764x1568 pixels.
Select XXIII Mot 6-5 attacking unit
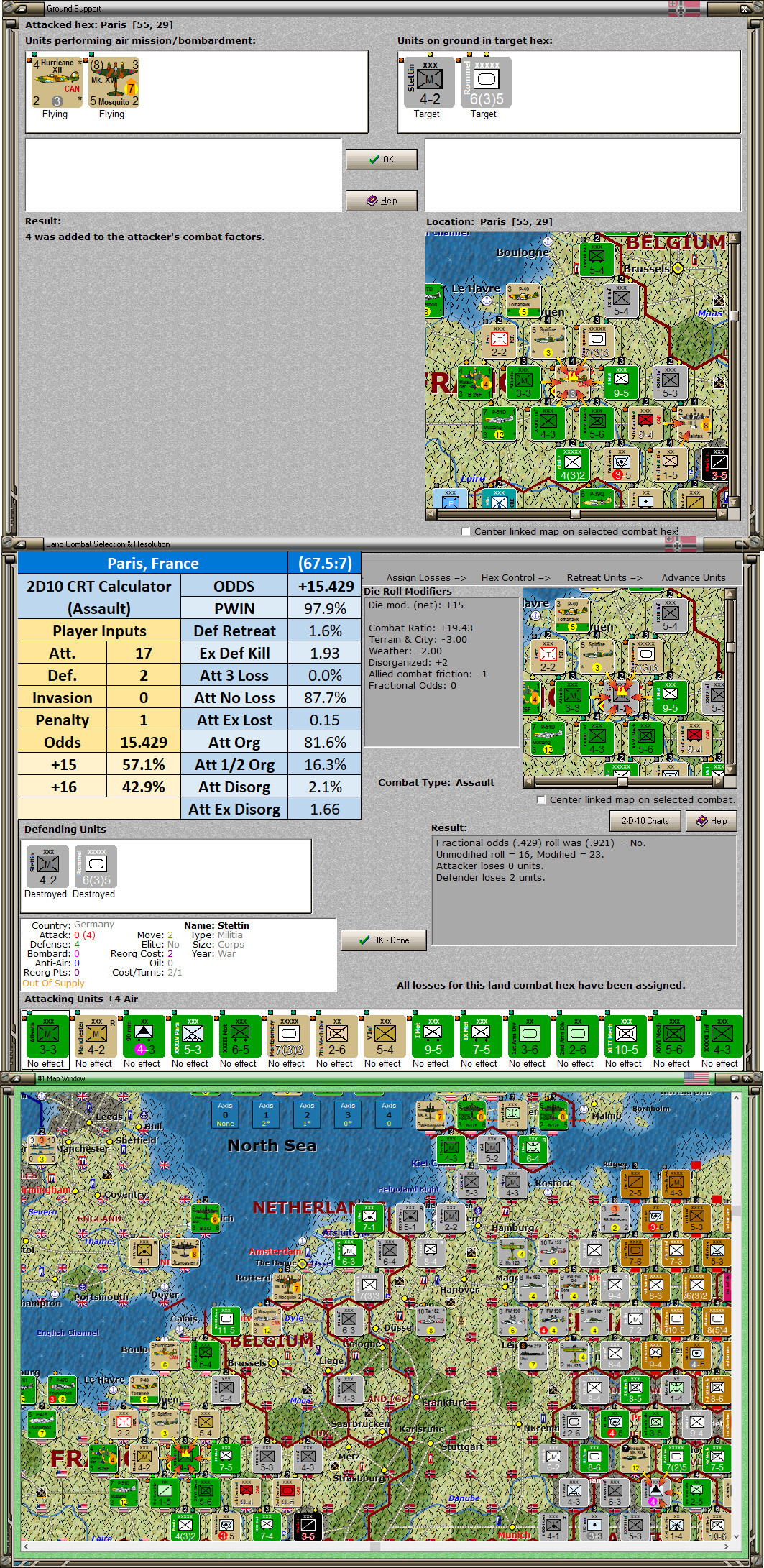pyautogui.click(x=241, y=1036)
